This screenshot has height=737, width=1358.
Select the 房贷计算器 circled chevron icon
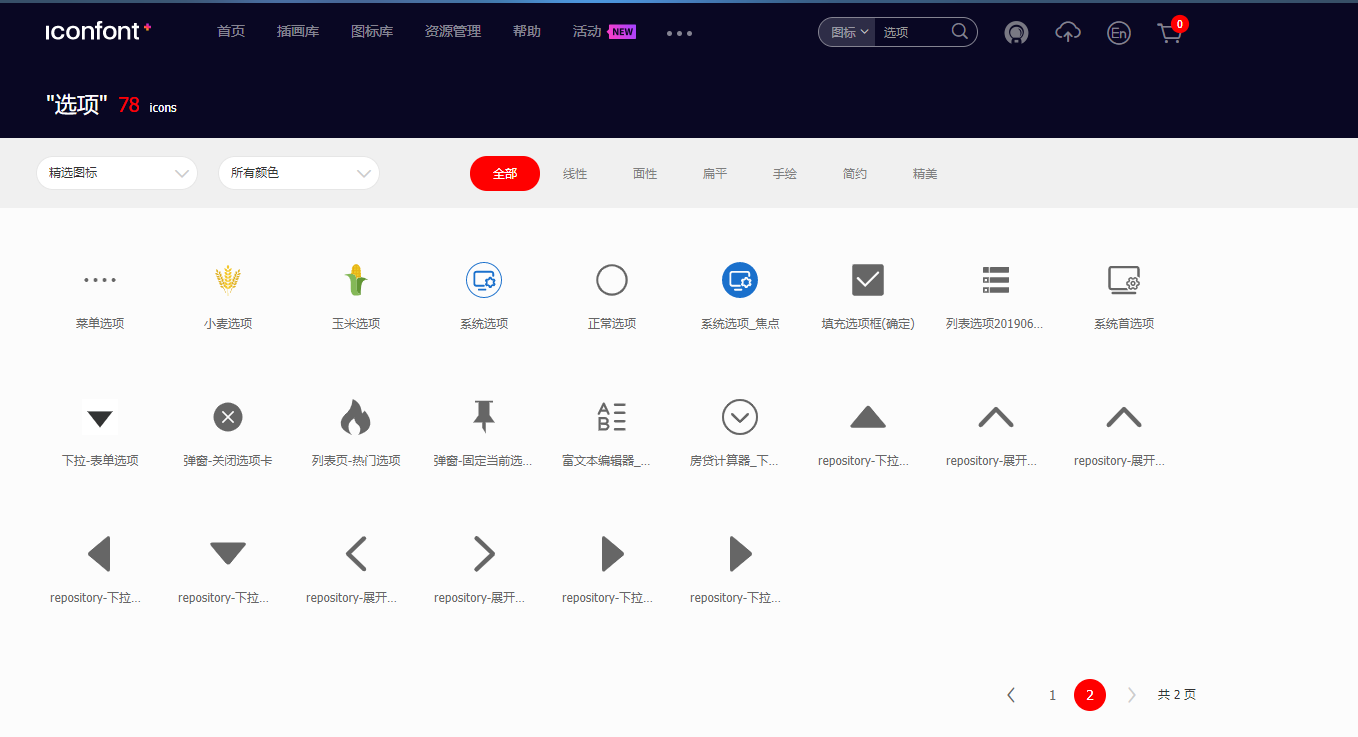pos(740,417)
